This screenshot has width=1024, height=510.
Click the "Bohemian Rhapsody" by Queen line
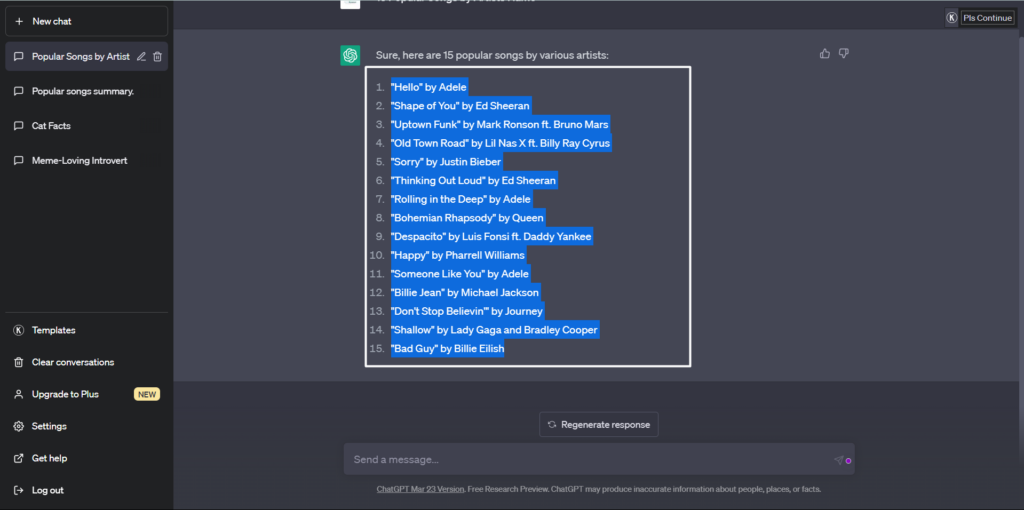468,218
